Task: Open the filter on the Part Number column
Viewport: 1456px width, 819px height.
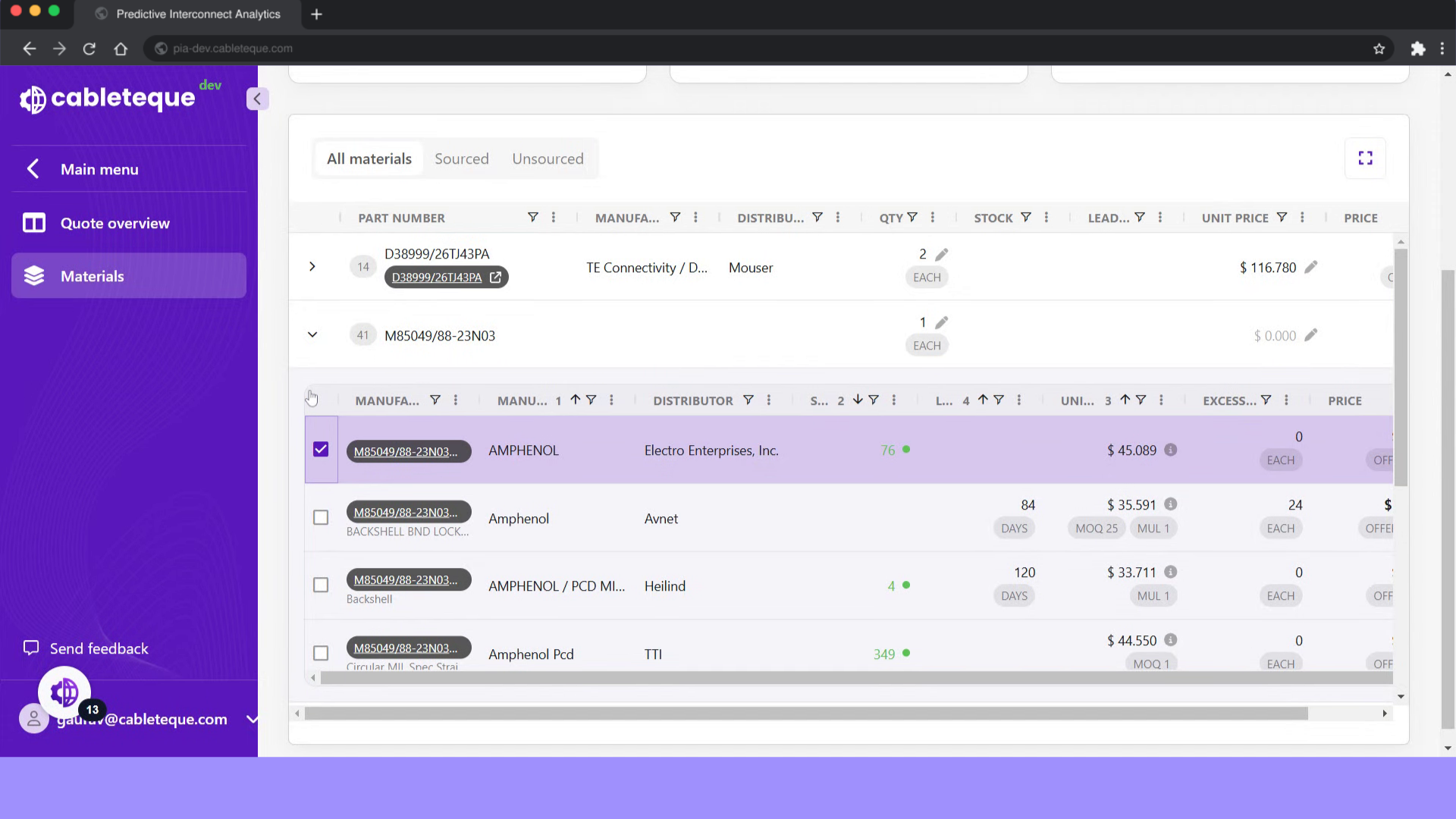Action: tap(533, 218)
